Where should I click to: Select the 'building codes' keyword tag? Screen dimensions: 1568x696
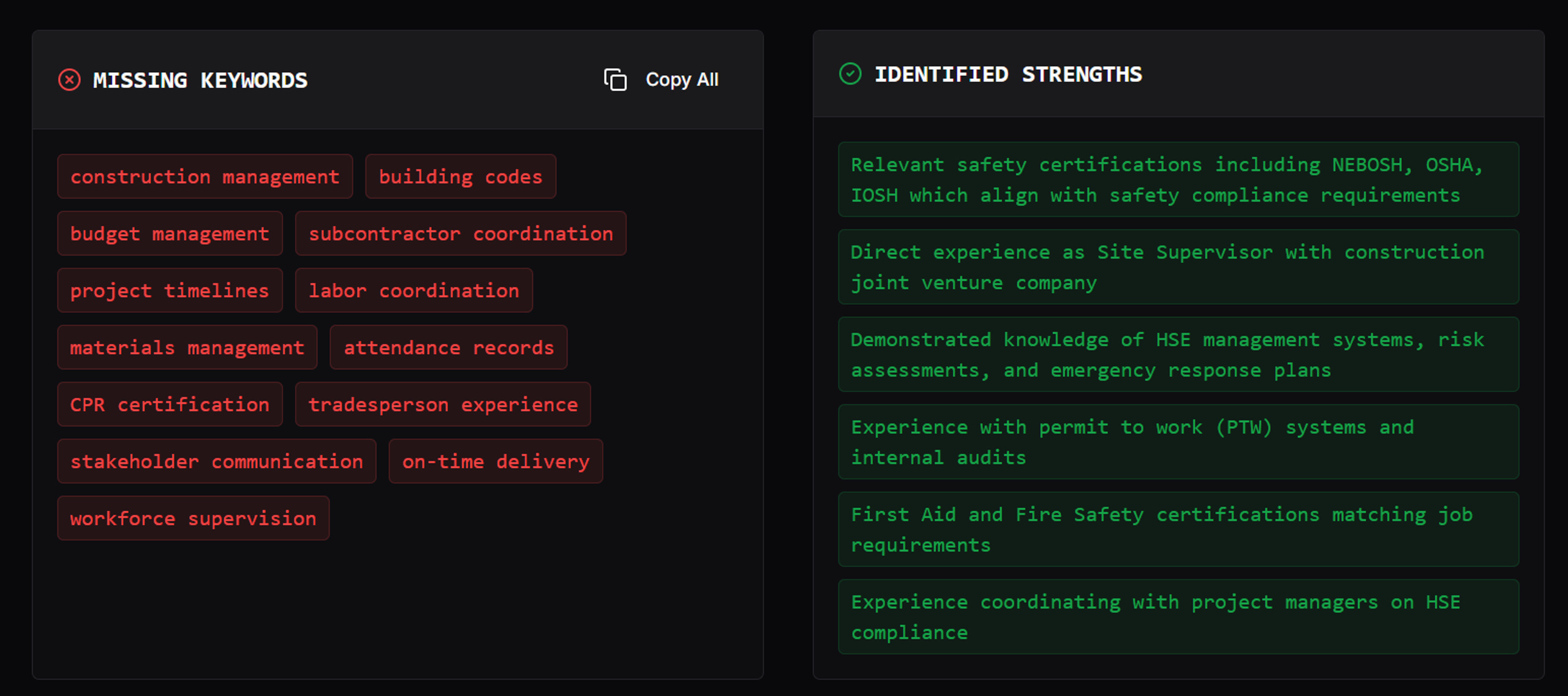point(461,176)
